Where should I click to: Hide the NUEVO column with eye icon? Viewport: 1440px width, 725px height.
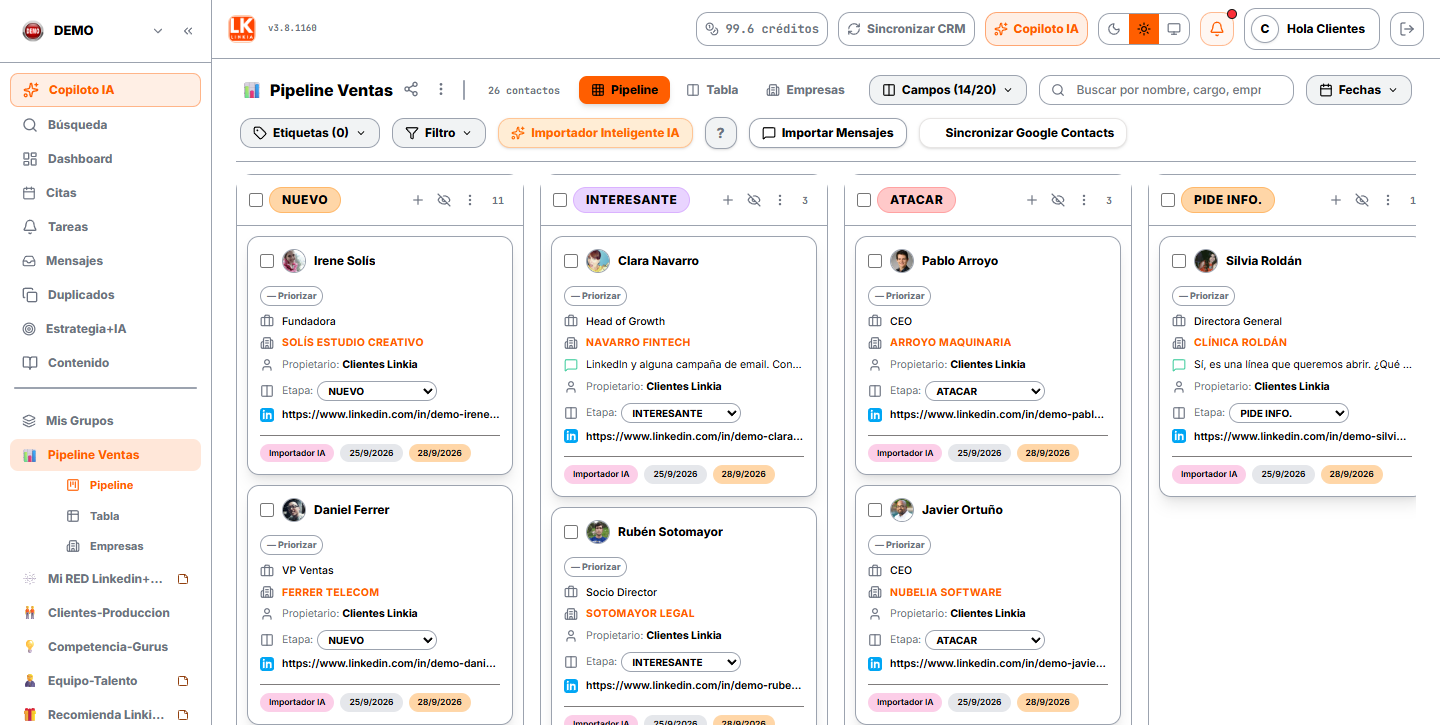(x=444, y=200)
